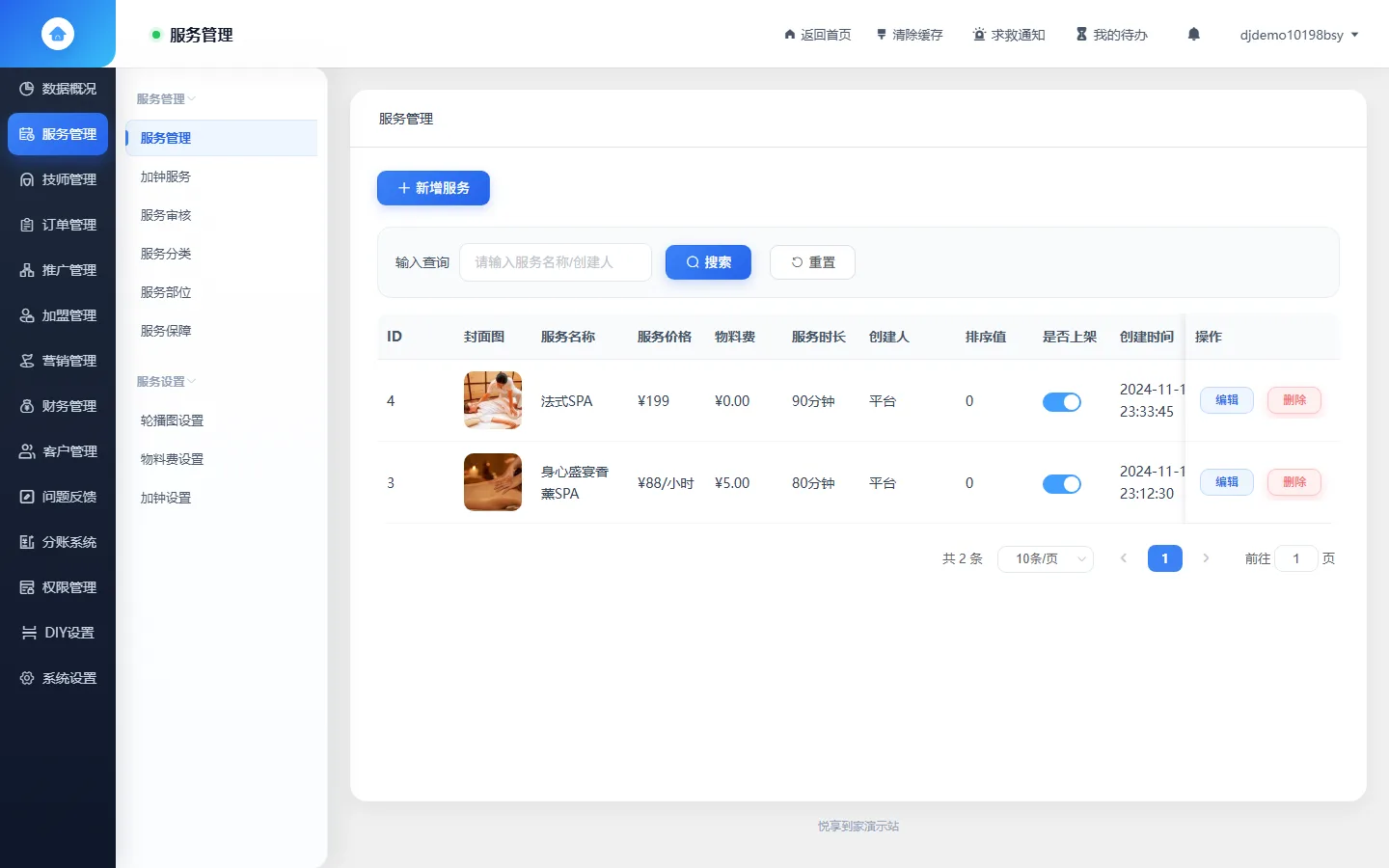Image resolution: width=1389 pixels, height=868 pixels.
Task: Click the 前往 page number input
Action: pos(1296,558)
